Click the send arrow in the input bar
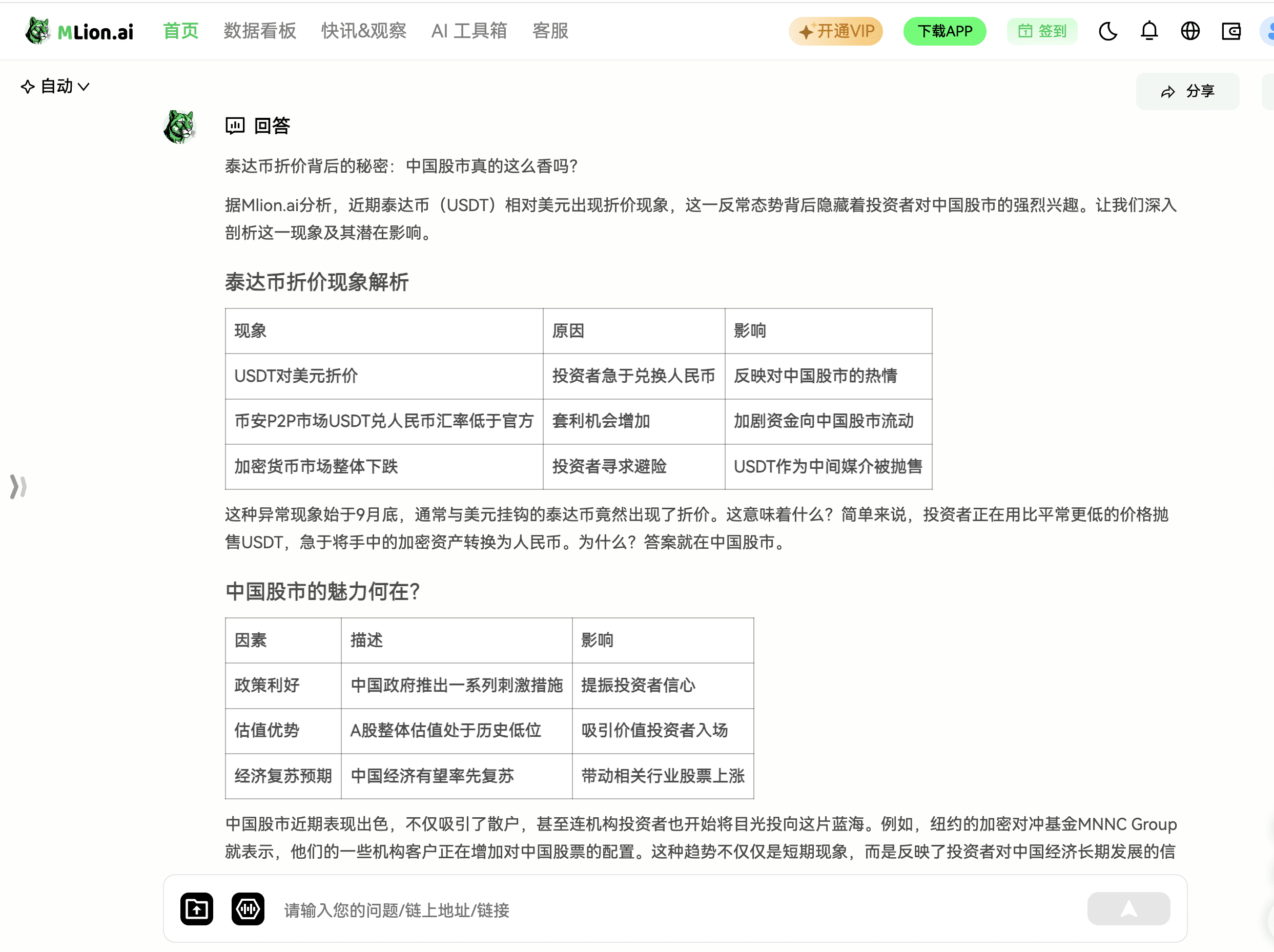Image resolution: width=1274 pixels, height=952 pixels. (x=1128, y=909)
